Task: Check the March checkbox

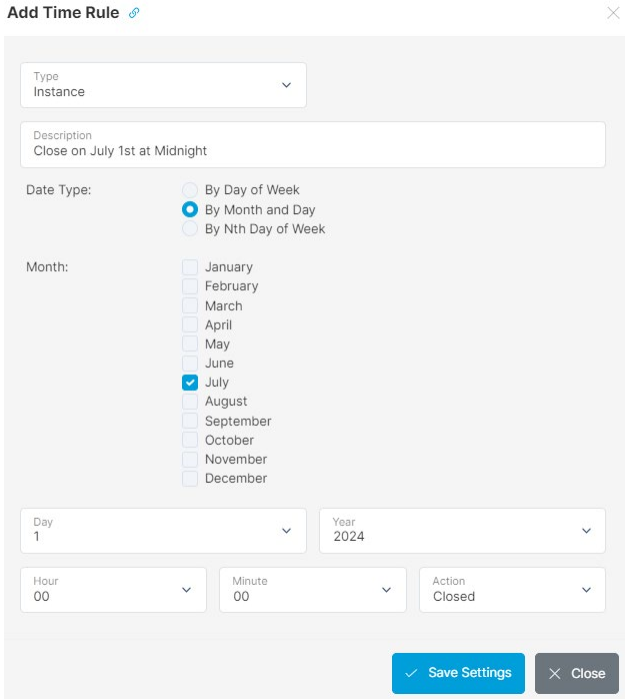Action: (x=190, y=306)
